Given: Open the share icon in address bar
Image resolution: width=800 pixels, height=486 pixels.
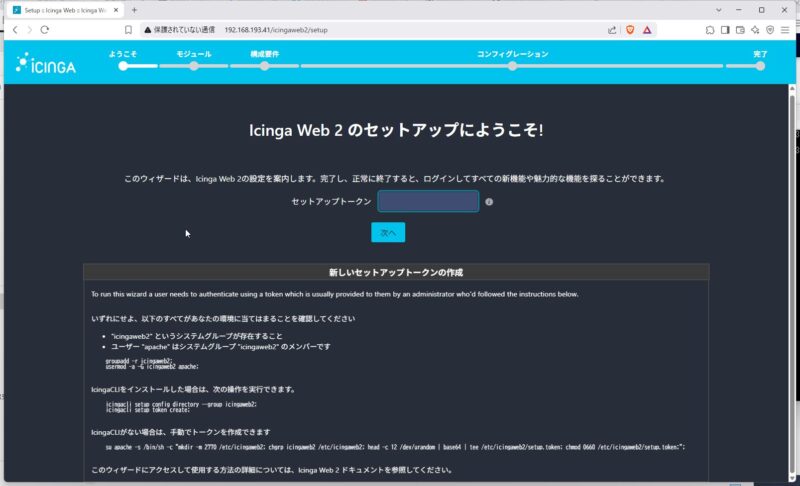Looking at the screenshot, I should click(x=612, y=30).
